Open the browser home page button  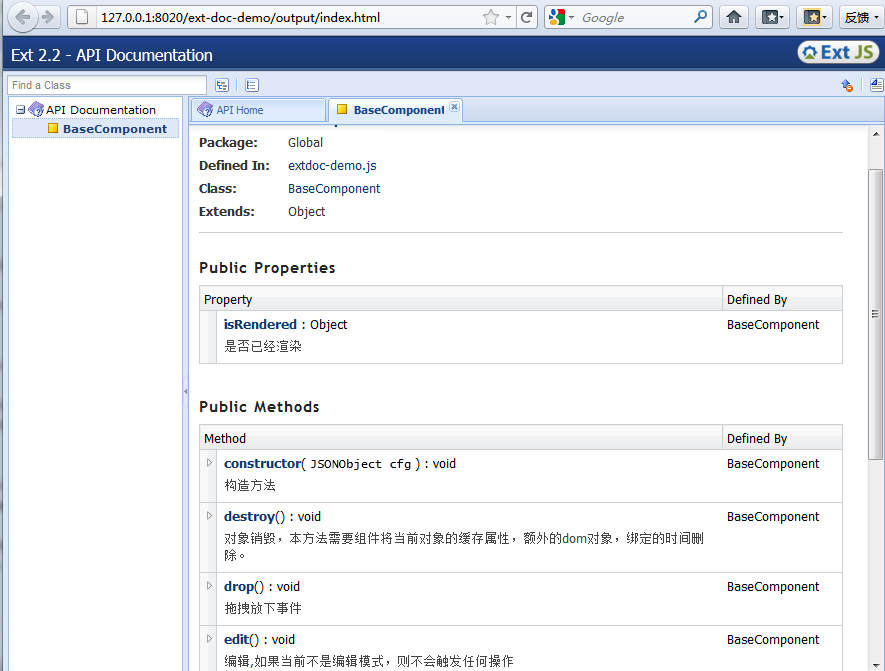tap(734, 17)
